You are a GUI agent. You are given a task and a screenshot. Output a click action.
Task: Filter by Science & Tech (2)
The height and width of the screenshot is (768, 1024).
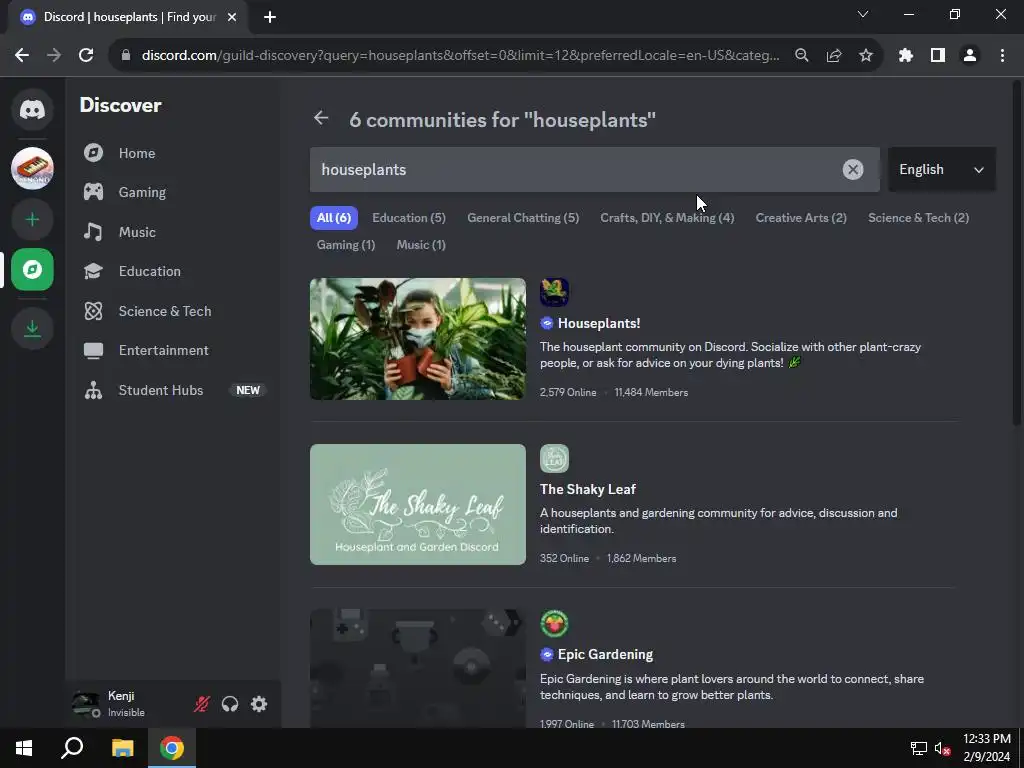(x=918, y=217)
